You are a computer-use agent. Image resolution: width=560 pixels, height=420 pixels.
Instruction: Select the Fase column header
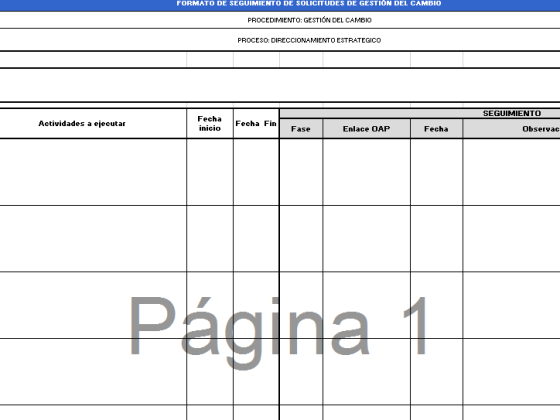(x=301, y=129)
